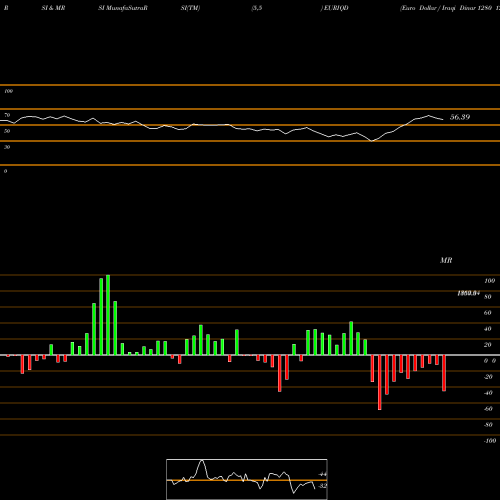The width and height of the screenshot is (500, 500).
Task: Click the RSI value 56.39 label
Action: click(x=460, y=117)
